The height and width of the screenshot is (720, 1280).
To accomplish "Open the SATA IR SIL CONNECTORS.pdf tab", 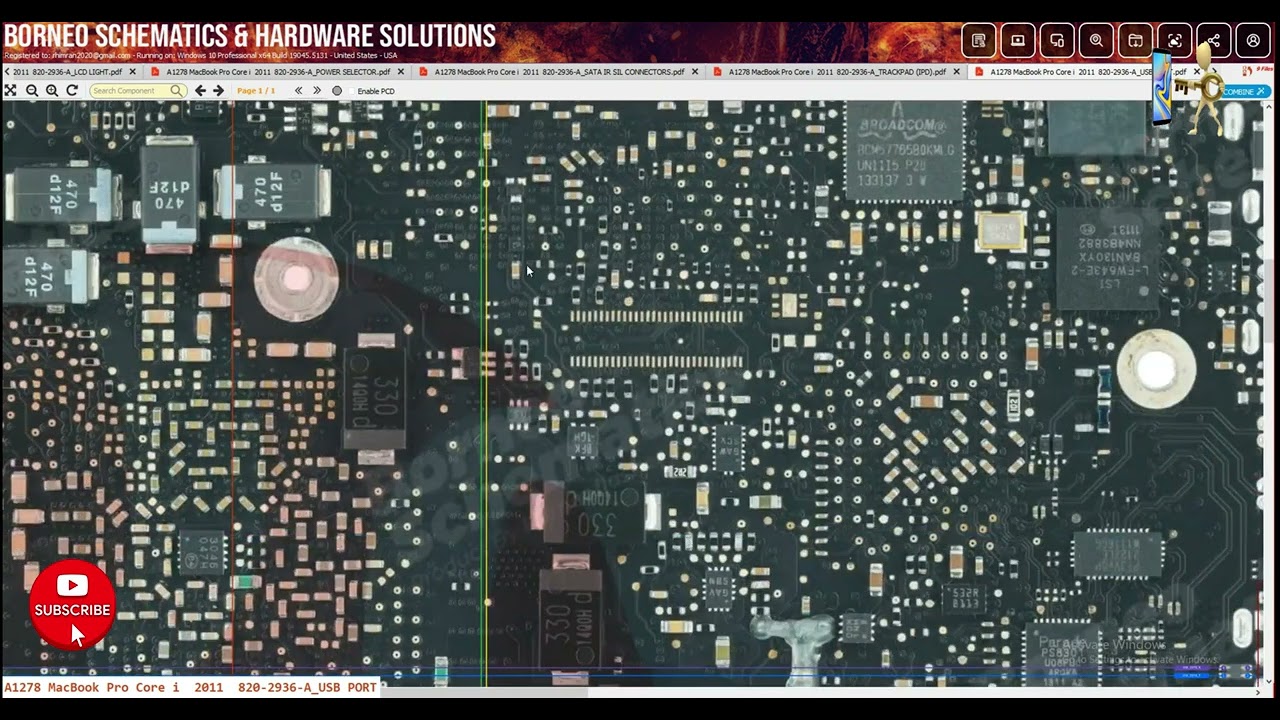I will coord(559,72).
